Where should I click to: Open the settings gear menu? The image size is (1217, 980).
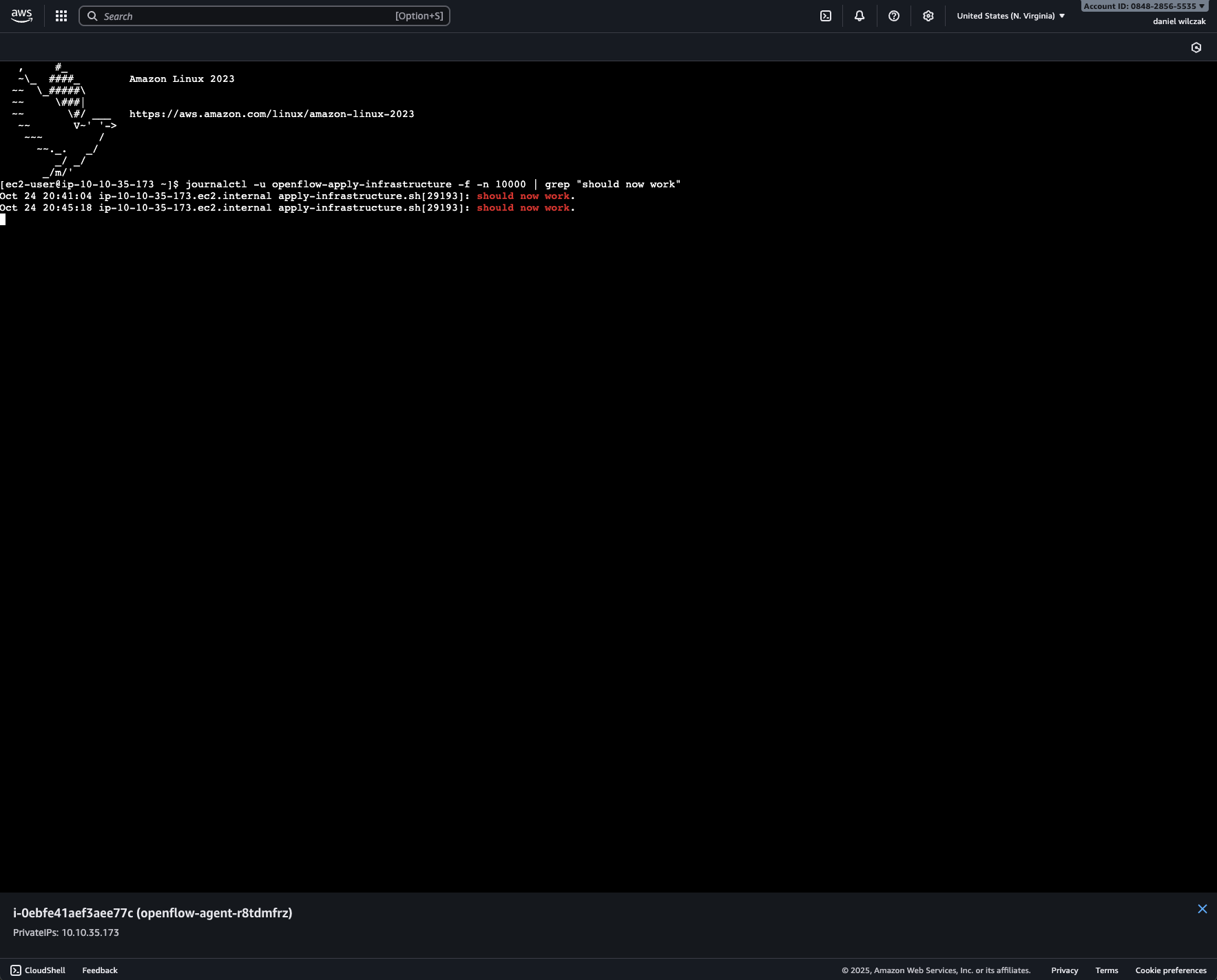point(928,16)
